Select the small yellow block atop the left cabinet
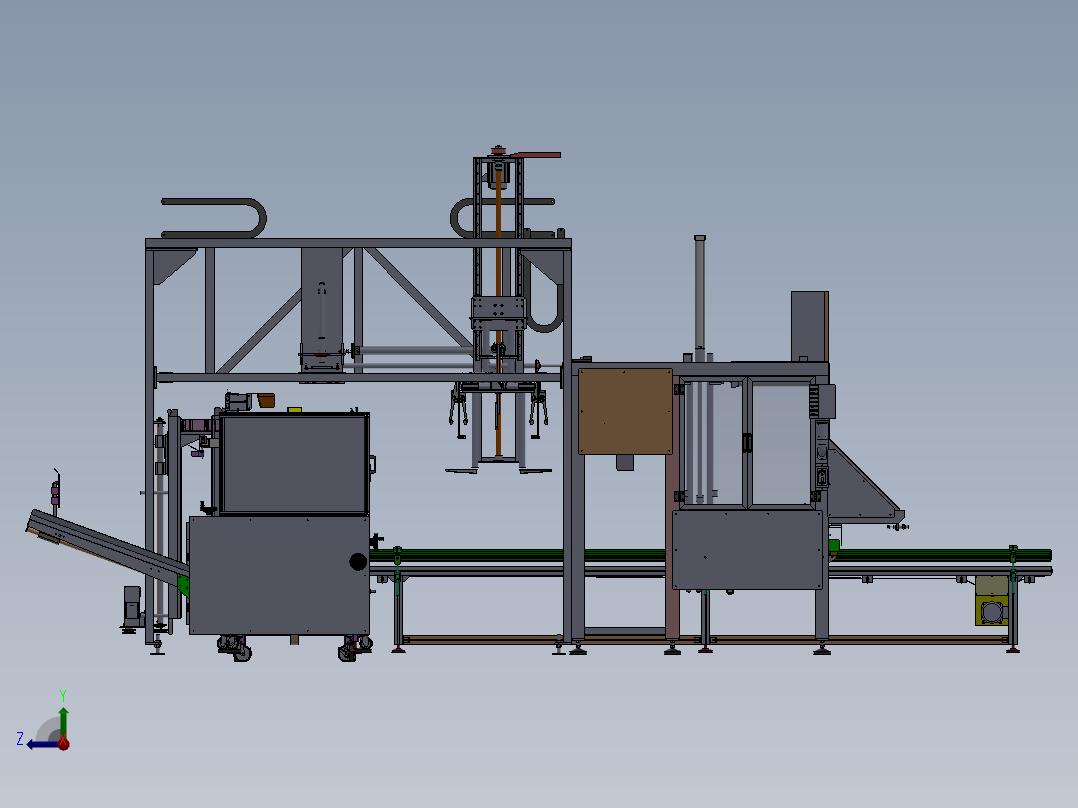This screenshot has width=1078, height=808. click(294, 409)
